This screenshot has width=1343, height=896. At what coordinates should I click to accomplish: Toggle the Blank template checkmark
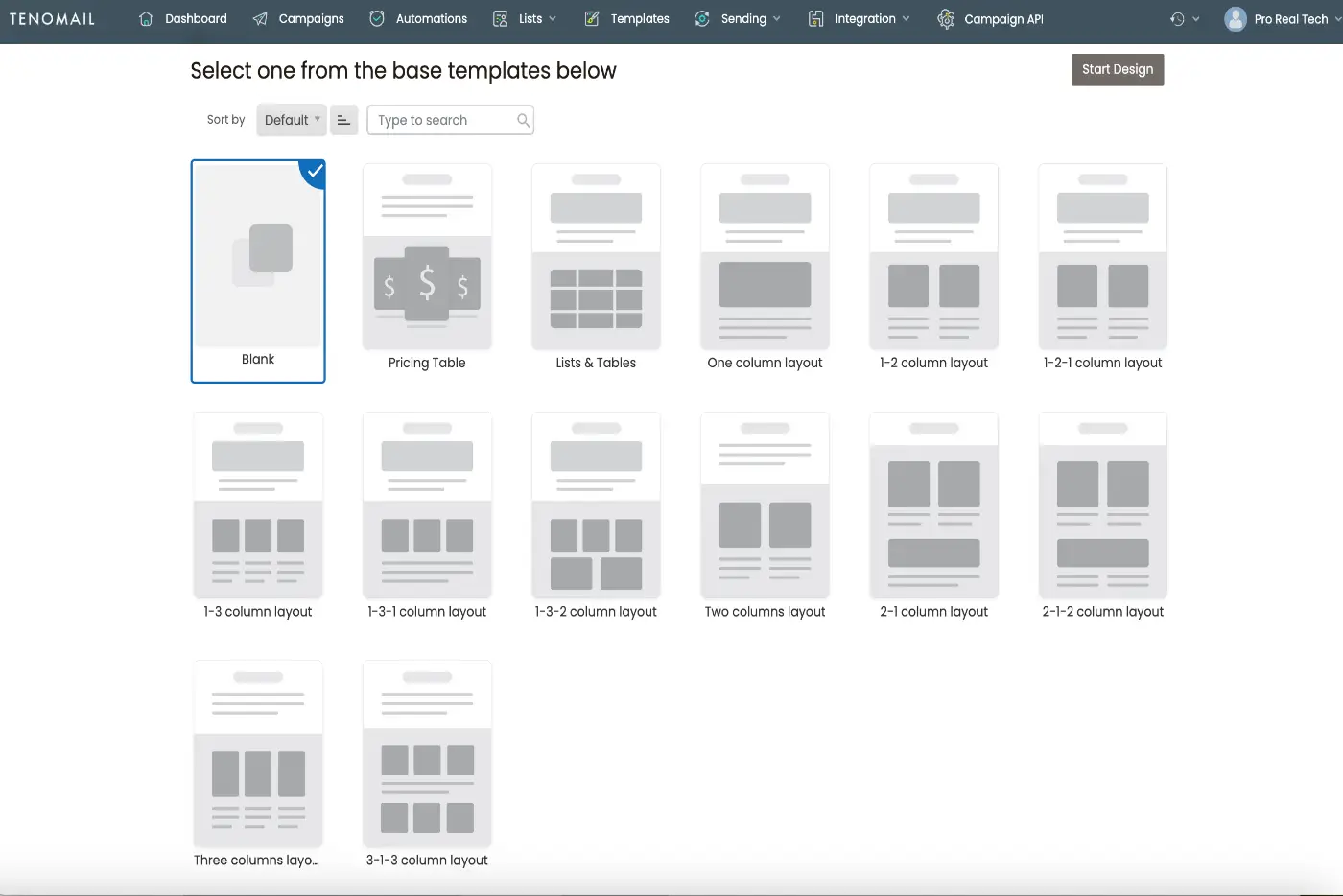[x=314, y=172]
